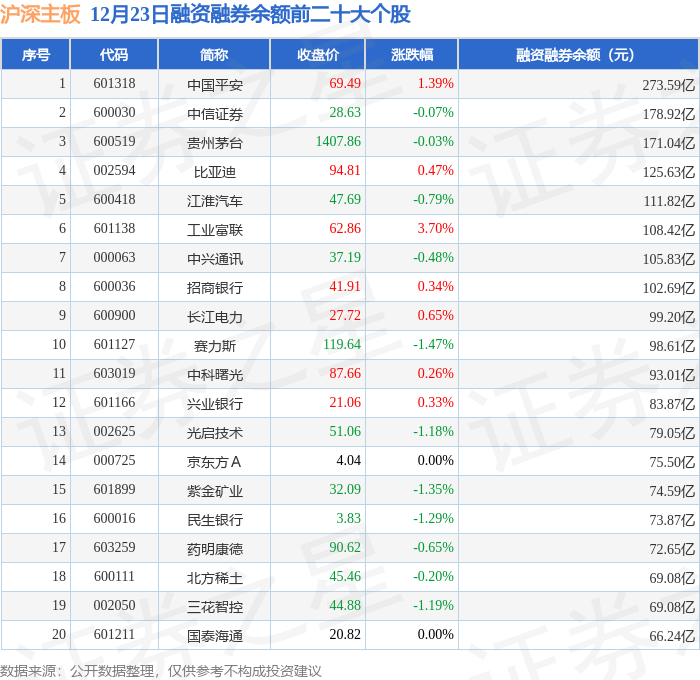Click the balance 273.59亿
700x680 pixels.
(668, 85)
